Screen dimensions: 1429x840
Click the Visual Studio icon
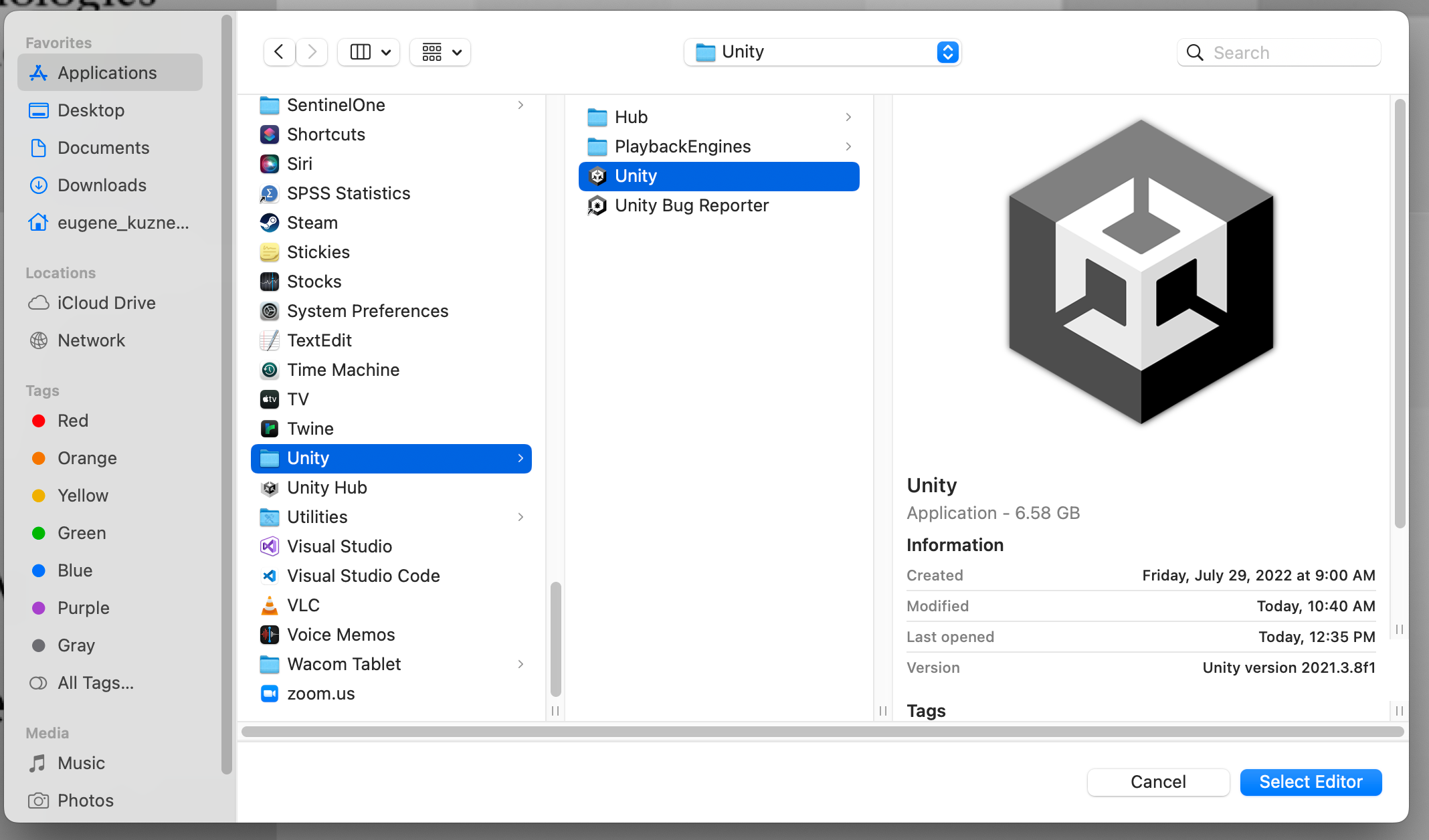pos(270,546)
